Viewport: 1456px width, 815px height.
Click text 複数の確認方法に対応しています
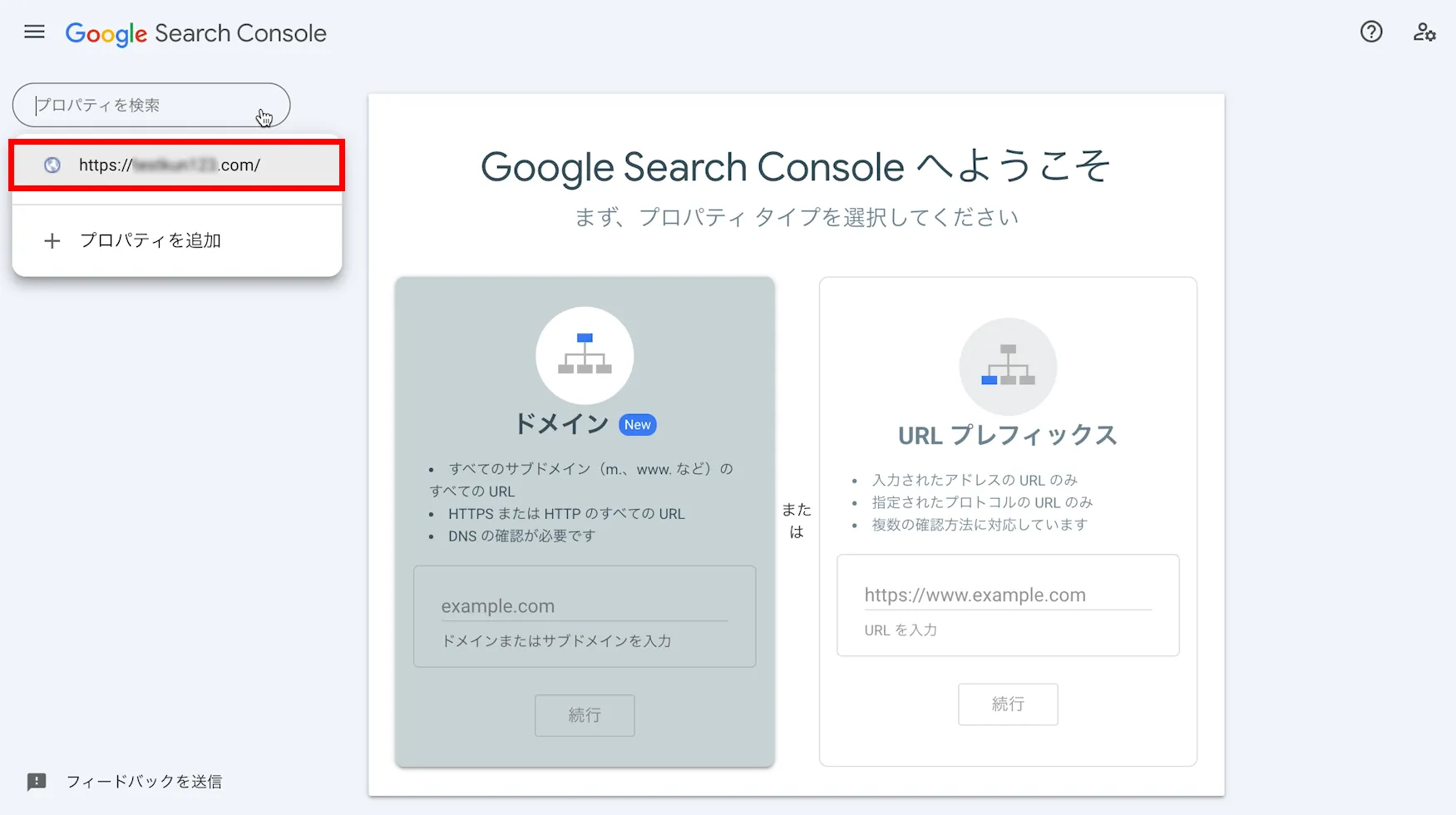click(980, 525)
